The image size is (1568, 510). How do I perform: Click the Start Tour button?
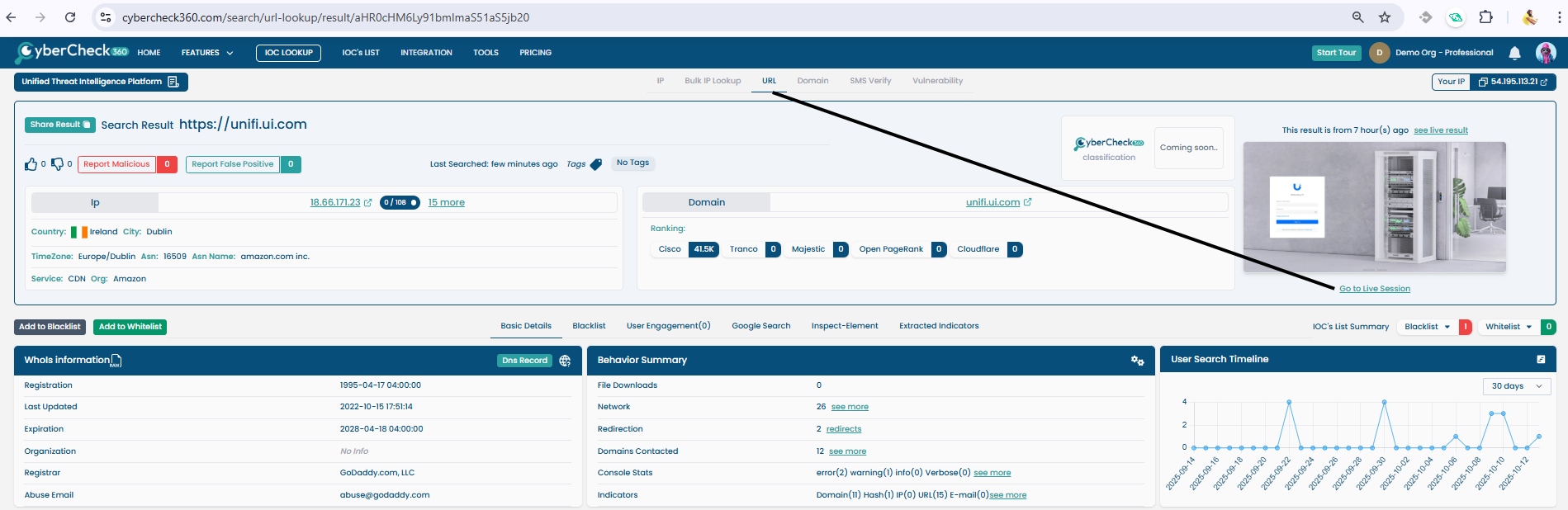point(1336,53)
